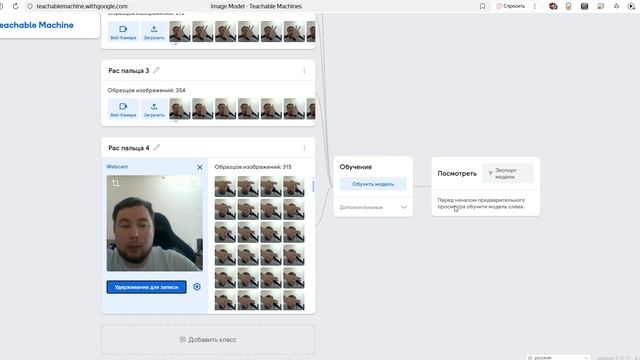Click the dark square extension icon

pyautogui.click(x=584, y=6)
